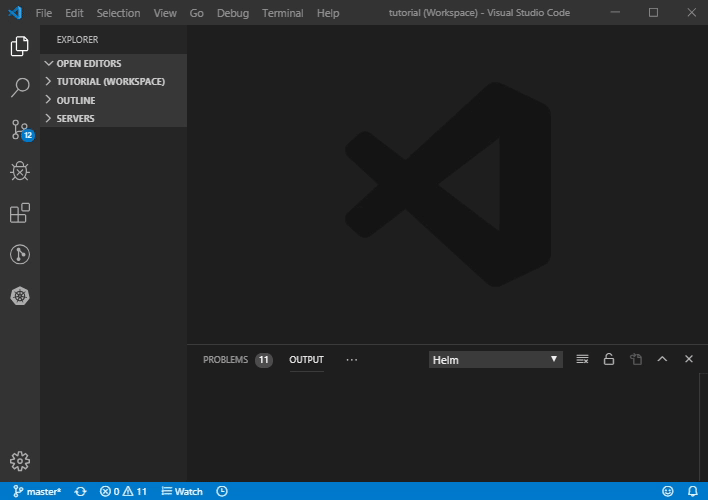Switch to the Problems tab
The height and width of the screenshot is (500, 708).
(238, 360)
